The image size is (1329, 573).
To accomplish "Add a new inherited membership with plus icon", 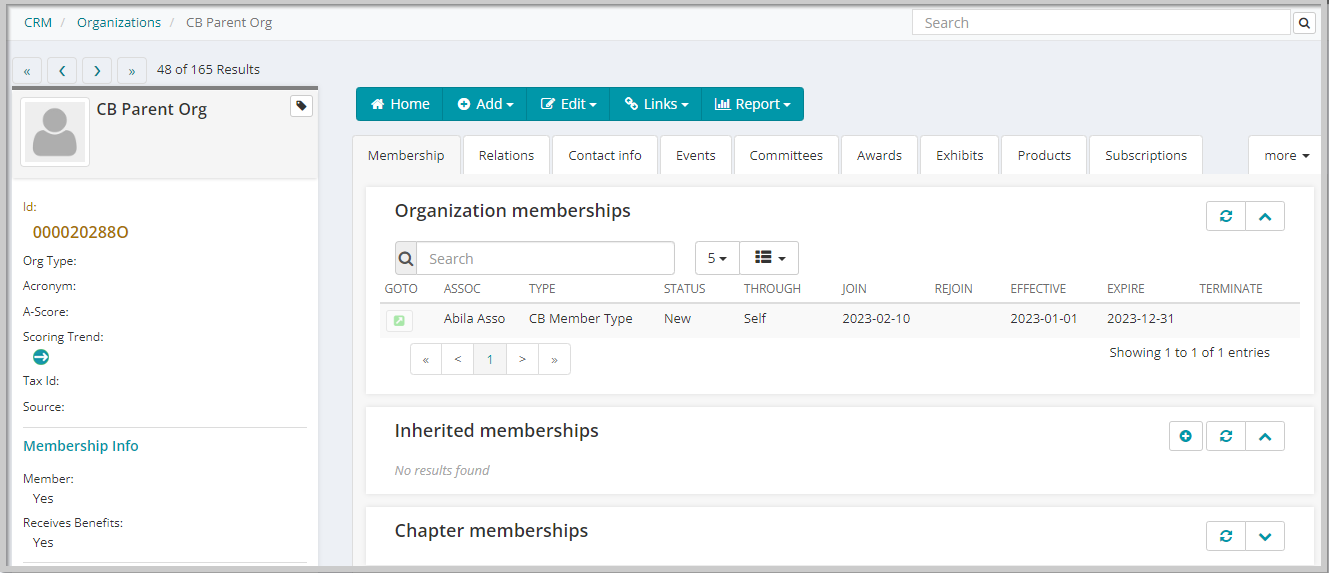I will 1185,436.
